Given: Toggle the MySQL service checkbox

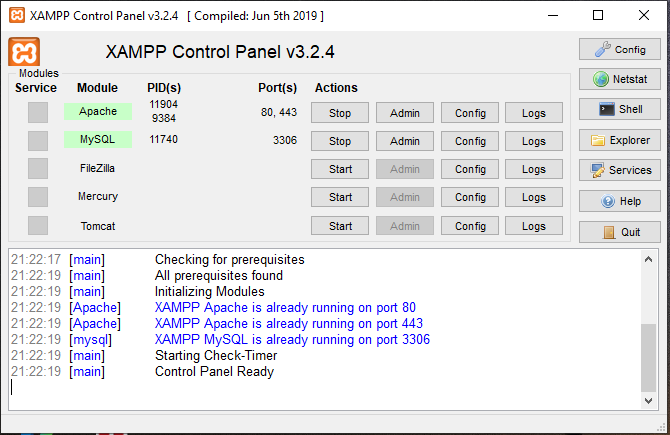Looking at the screenshot, I should pos(38,141).
